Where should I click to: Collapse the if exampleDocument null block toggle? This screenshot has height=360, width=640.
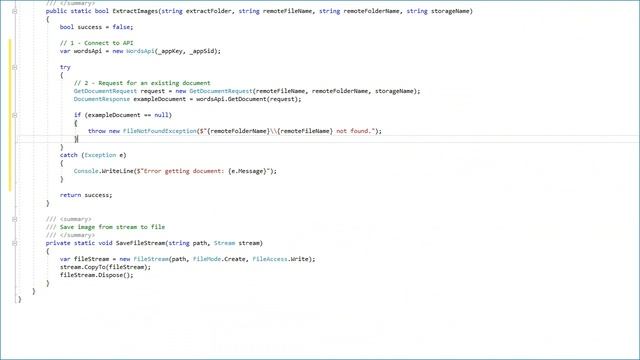[x=15, y=116]
